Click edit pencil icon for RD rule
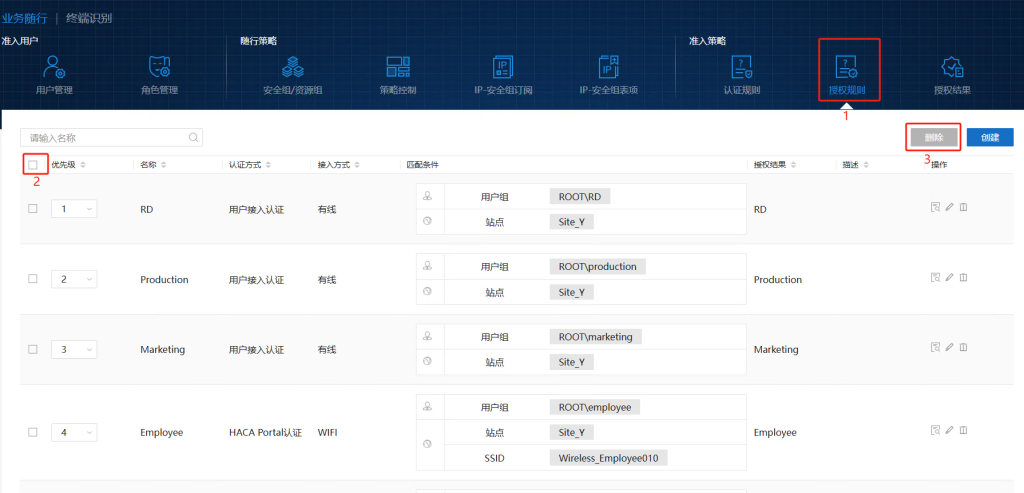This screenshot has width=1024, height=493. point(949,208)
